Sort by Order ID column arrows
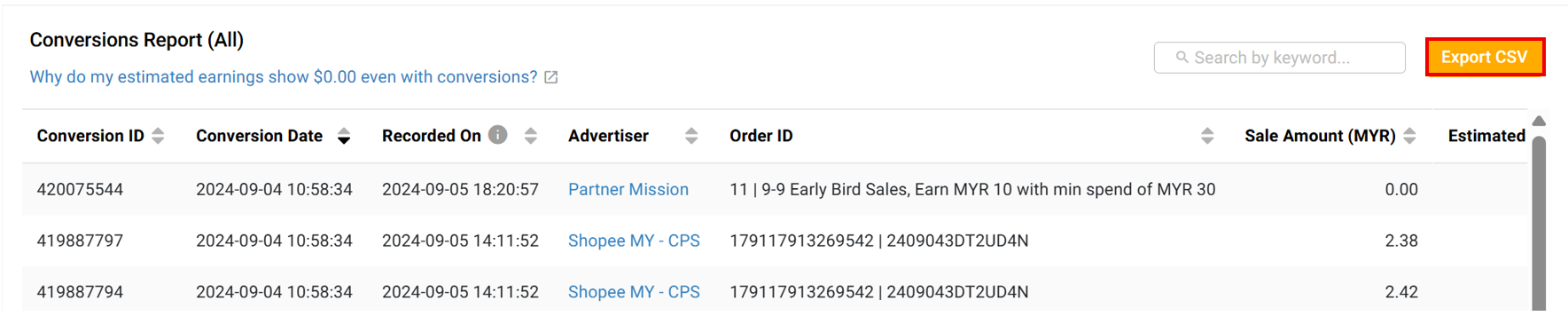This screenshot has height=324, width=1568. click(x=1207, y=136)
